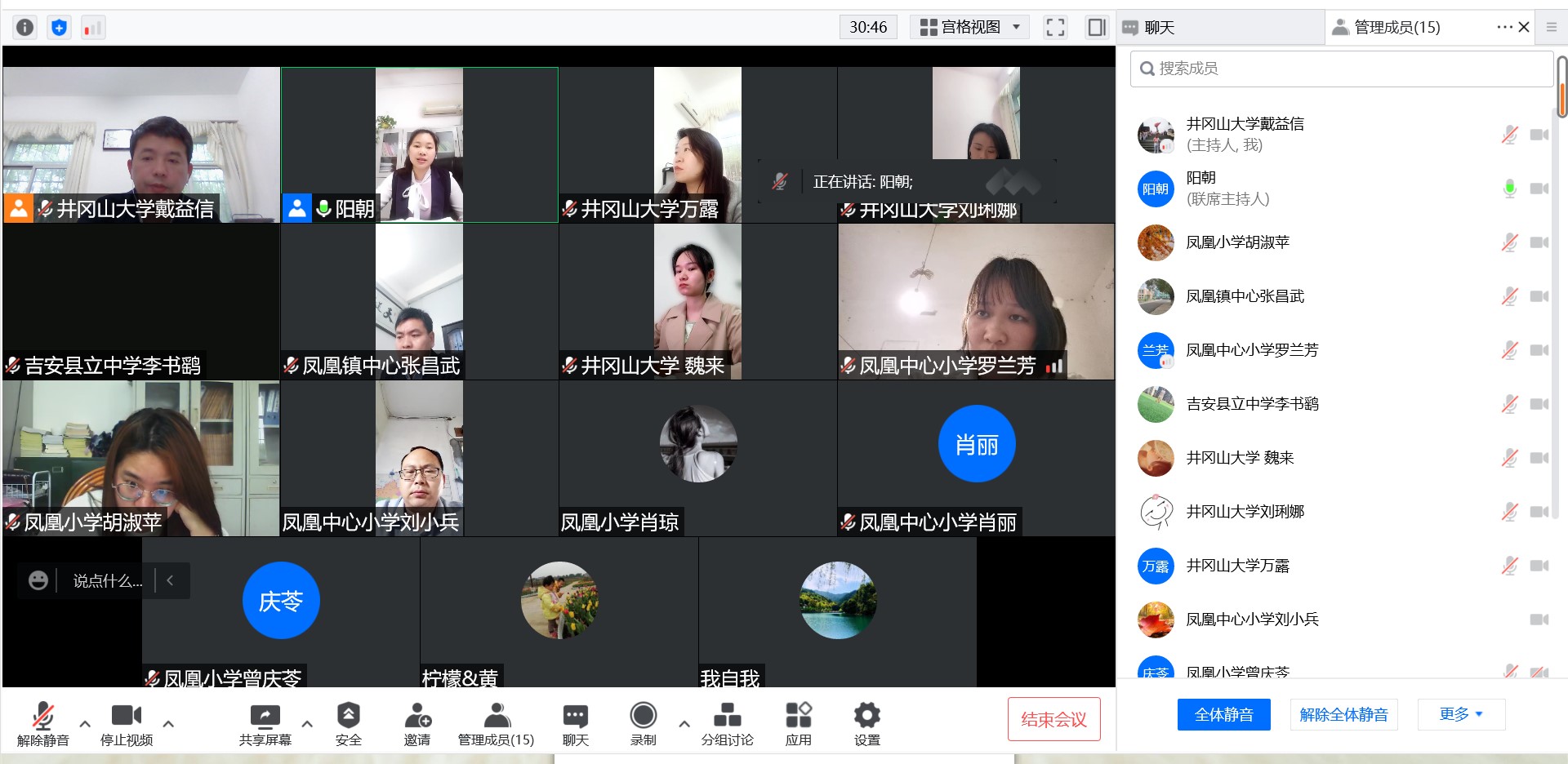This screenshot has width=1568, height=764.
Task: Unmute your microphone (解除静音)
Action: [42, 723]
